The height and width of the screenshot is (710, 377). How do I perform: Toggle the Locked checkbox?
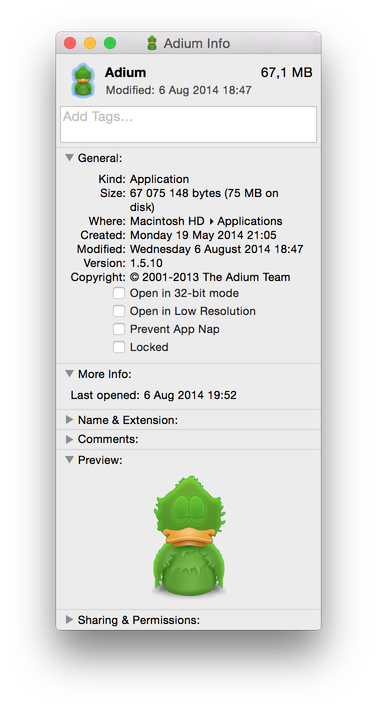tap(119, 347)
